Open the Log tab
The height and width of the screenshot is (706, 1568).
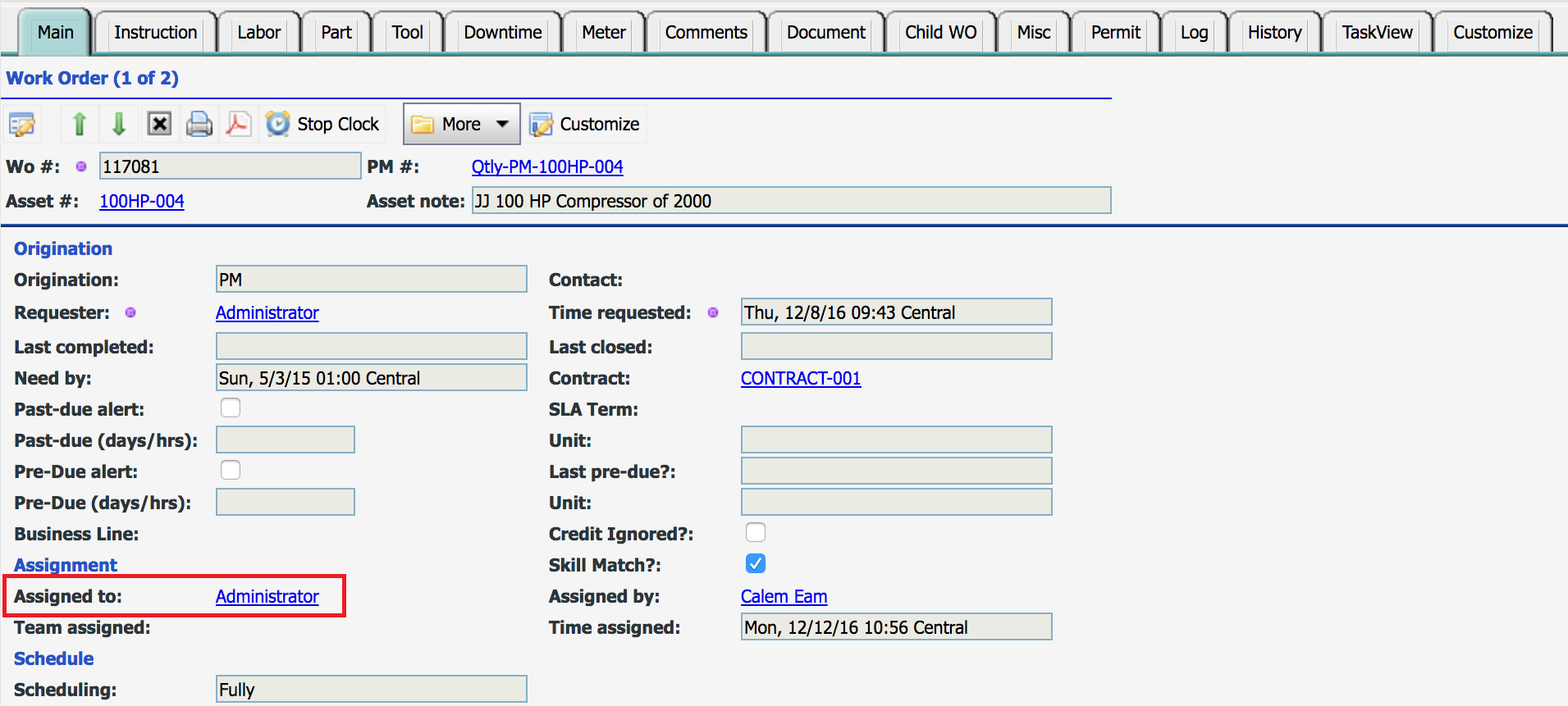click(x=1195, y=33)
